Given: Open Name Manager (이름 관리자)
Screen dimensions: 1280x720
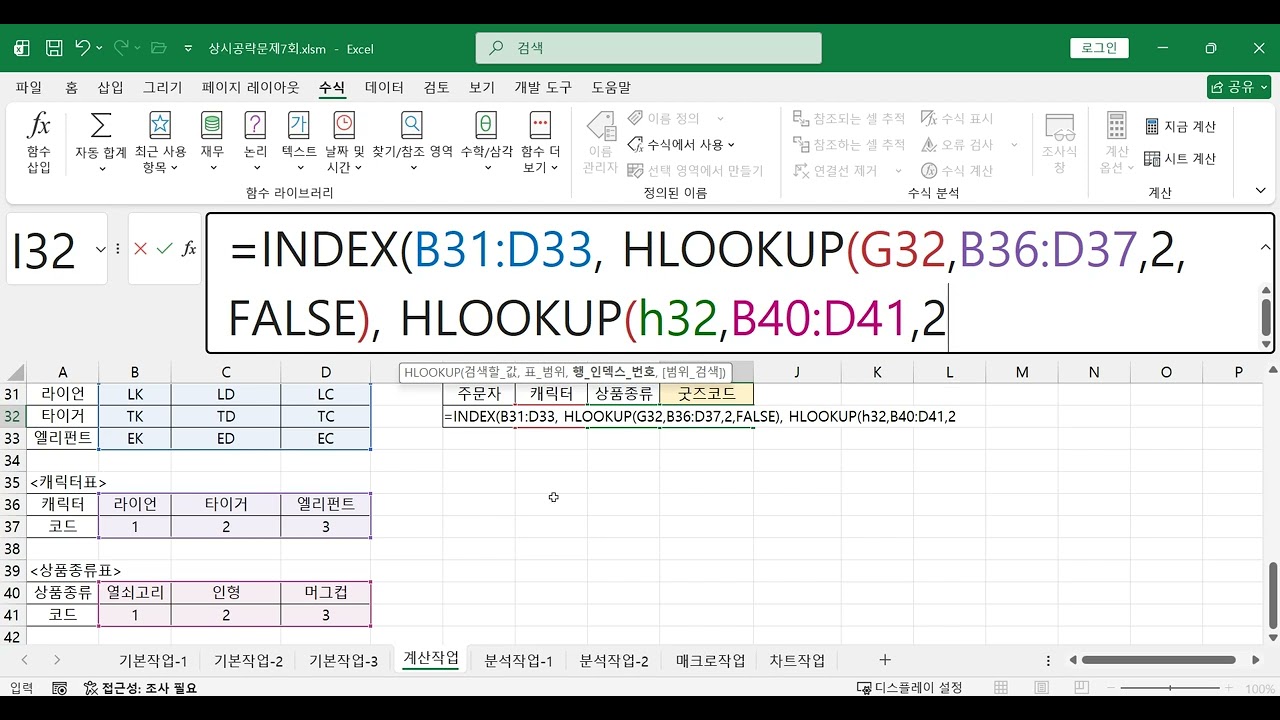Looking at the screenshot, I should coord(600,142).
